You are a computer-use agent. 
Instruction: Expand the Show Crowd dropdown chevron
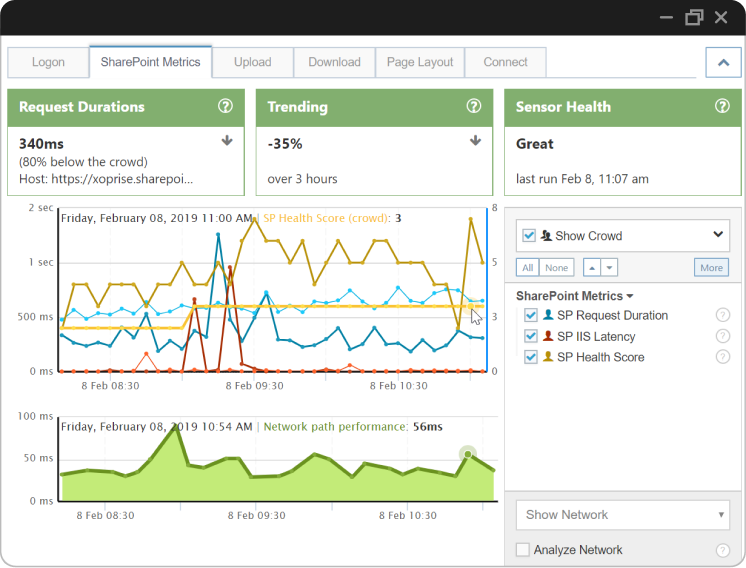click(718, 234)
